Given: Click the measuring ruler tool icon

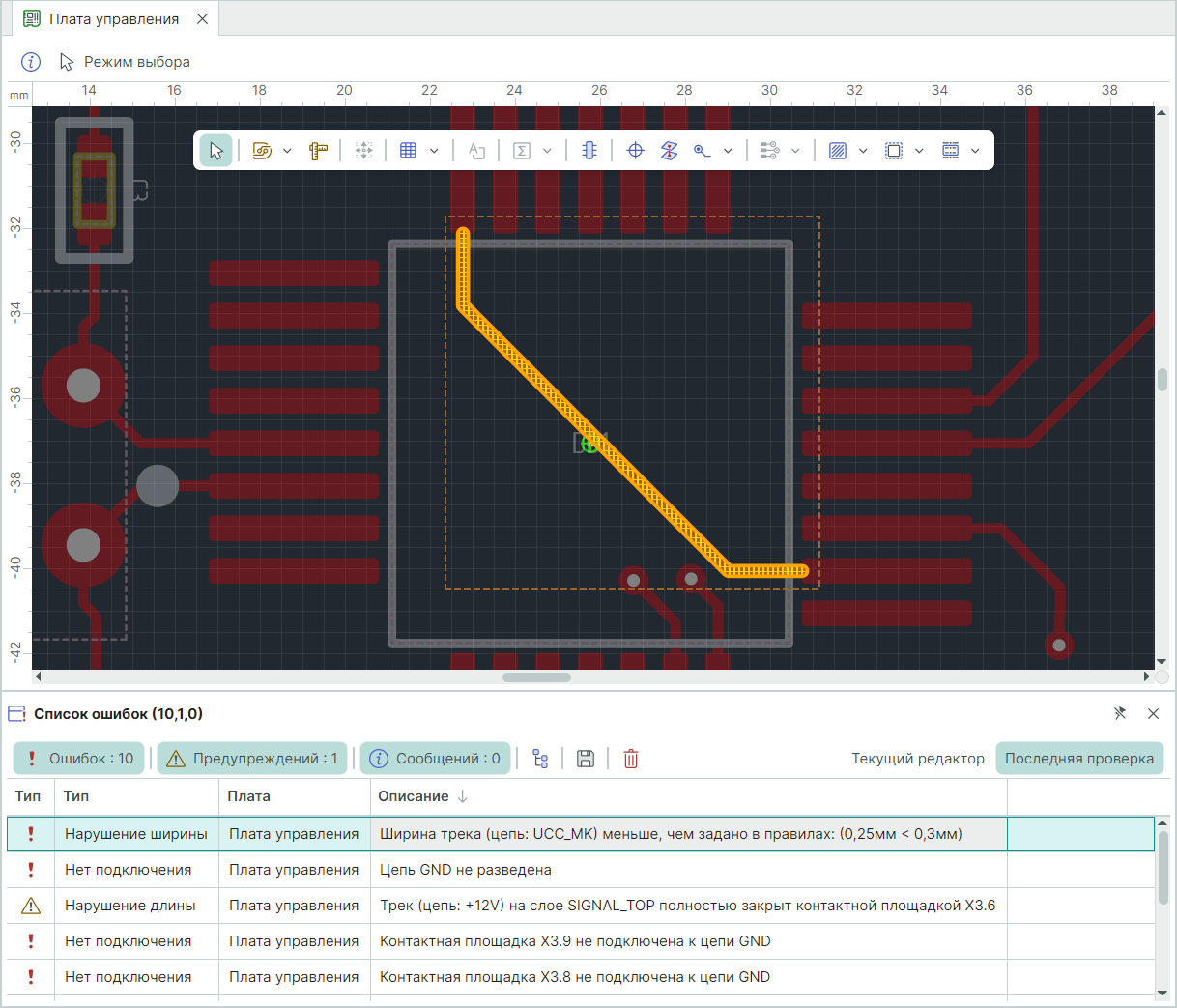Looking at the screenshot, I should click(318, 151).
